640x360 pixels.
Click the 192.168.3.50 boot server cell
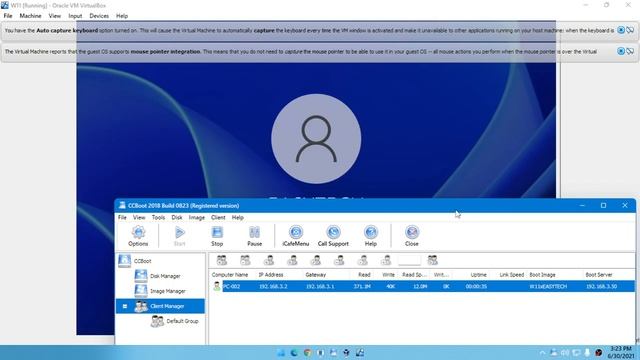point(601,287)
